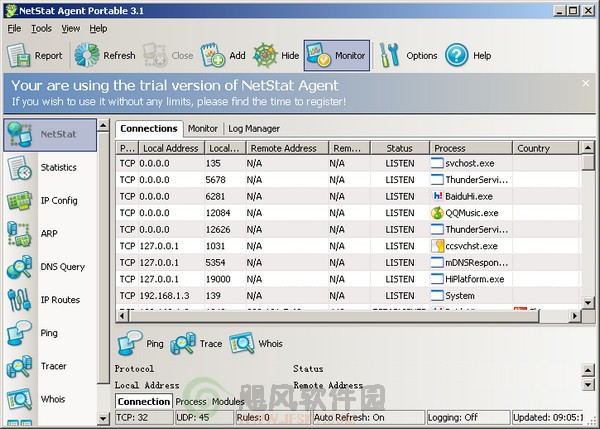Click the Add rule toolbar icon
This screenshot has width=600, height=429.
click(213, 55)
